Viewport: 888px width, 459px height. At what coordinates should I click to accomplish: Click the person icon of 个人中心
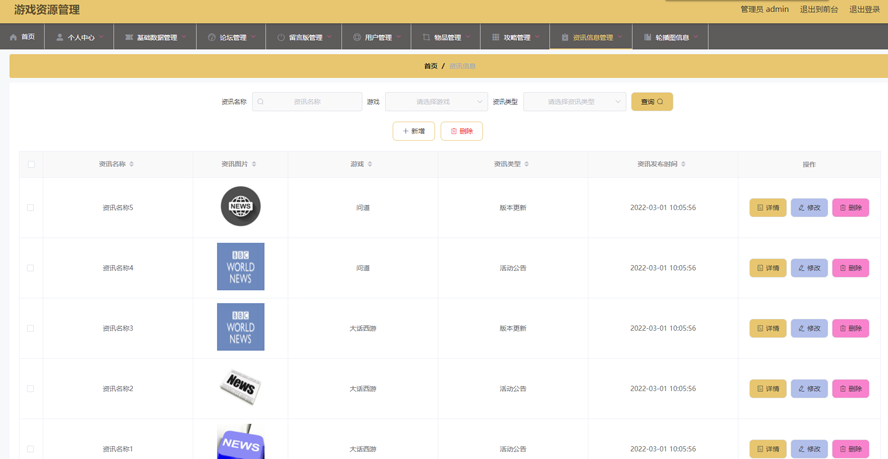[59, 37]
